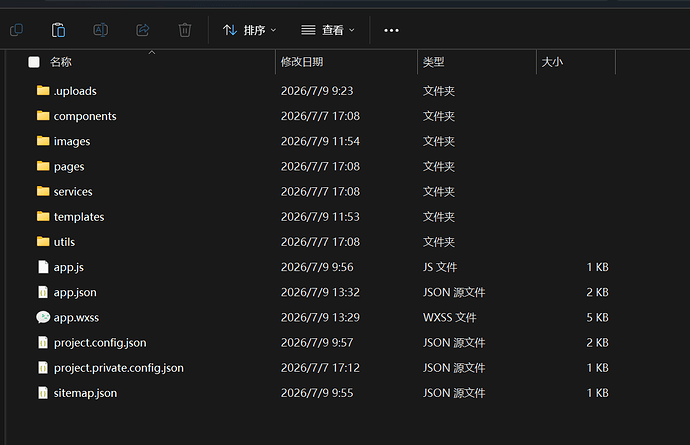Select the .uploads folder name
690x445 pixels.
point(75,91)
